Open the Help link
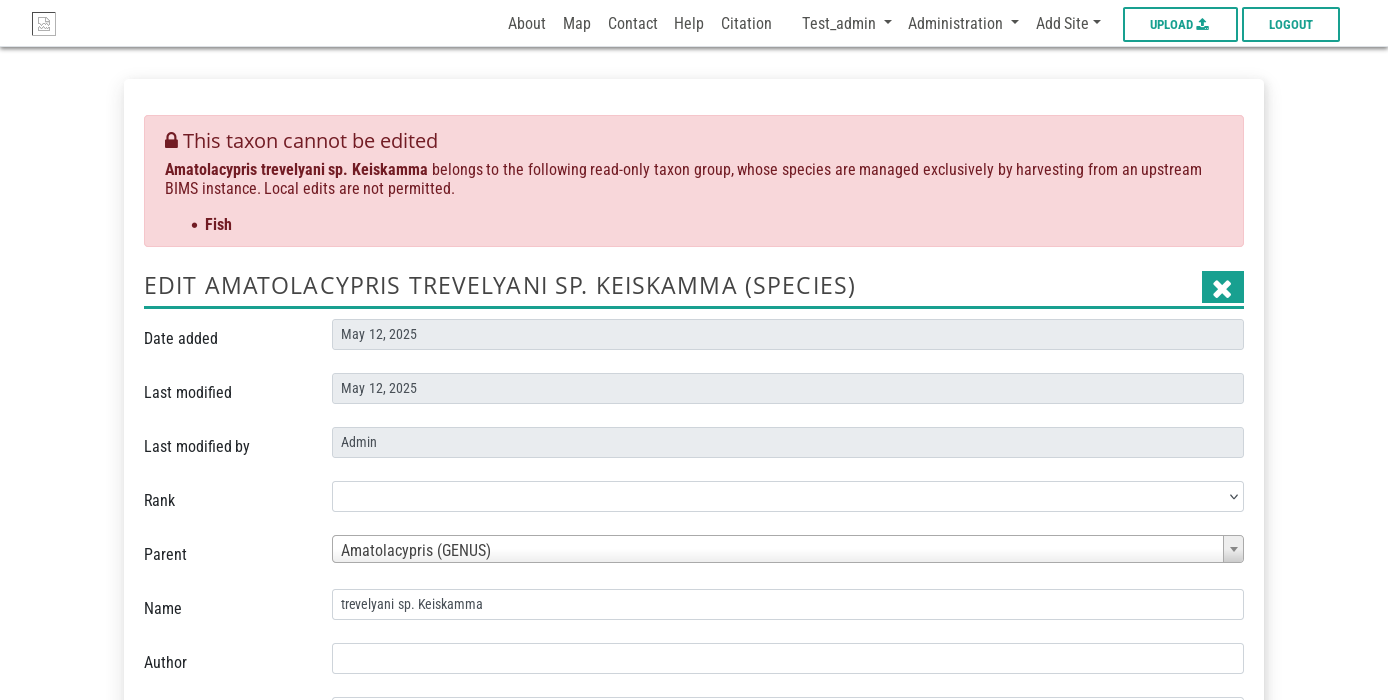The width and height of the screenshot is (1388, 700). pos(689,23)
